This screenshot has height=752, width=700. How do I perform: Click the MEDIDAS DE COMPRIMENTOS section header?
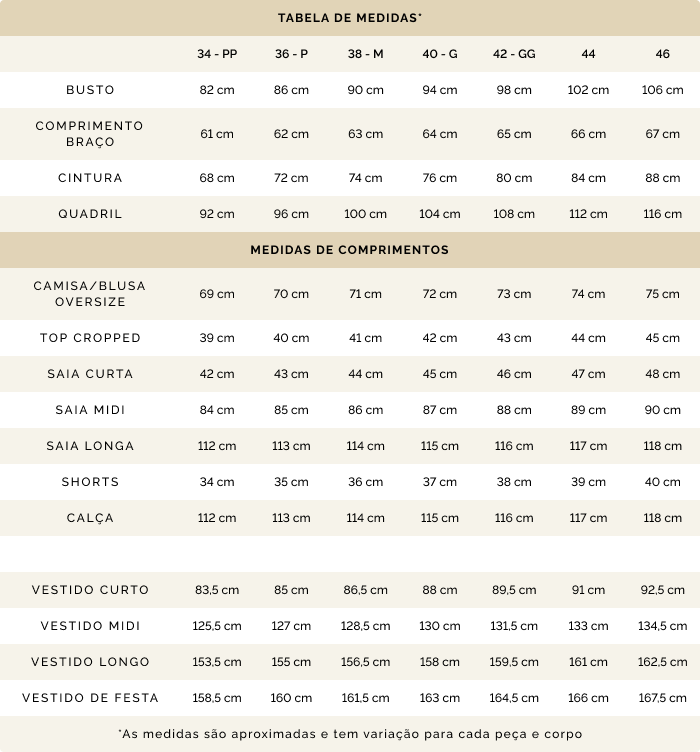[x=349, y=250]
